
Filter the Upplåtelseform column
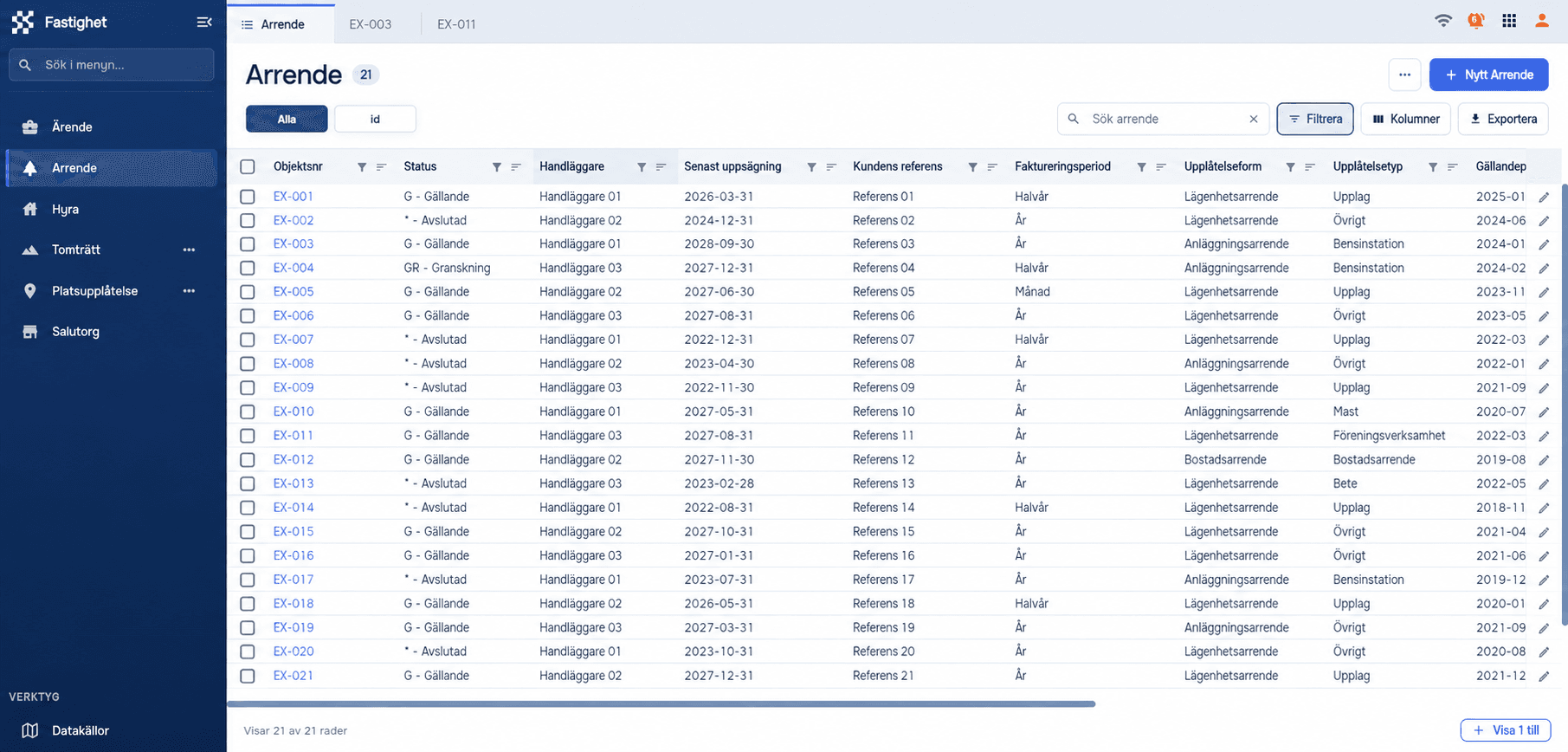(x=1290, y=167)
